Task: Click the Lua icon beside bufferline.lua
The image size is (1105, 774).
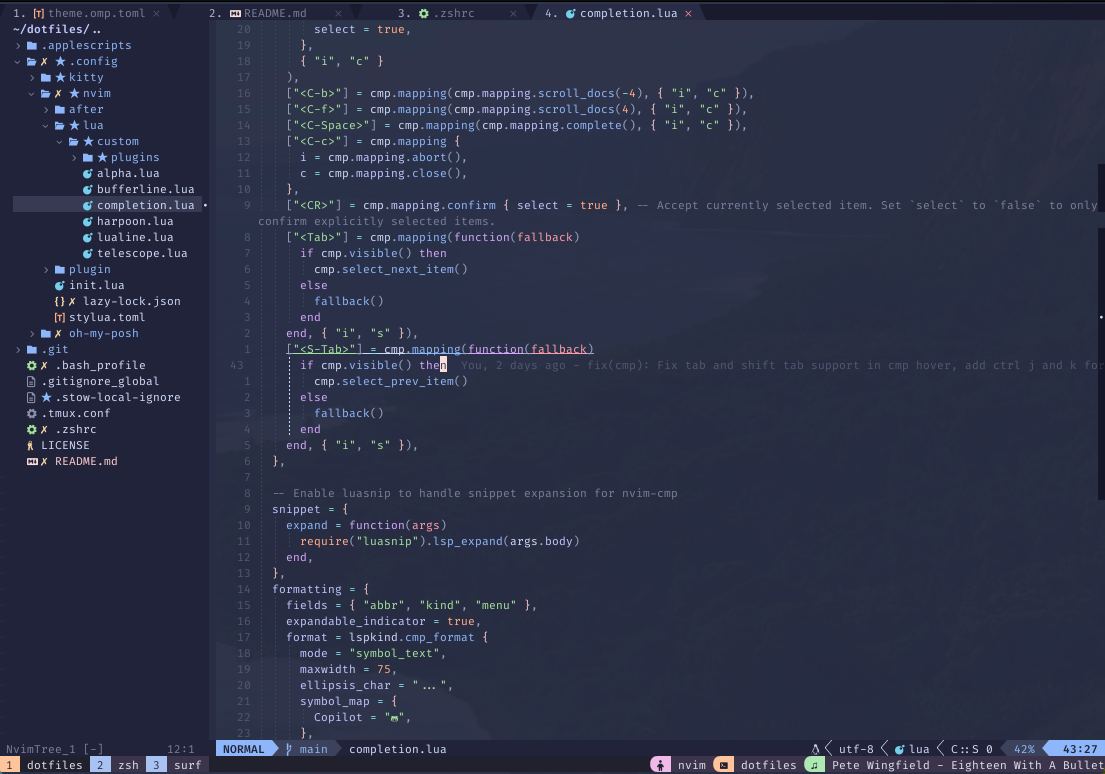Action: (x=87, y=189)
